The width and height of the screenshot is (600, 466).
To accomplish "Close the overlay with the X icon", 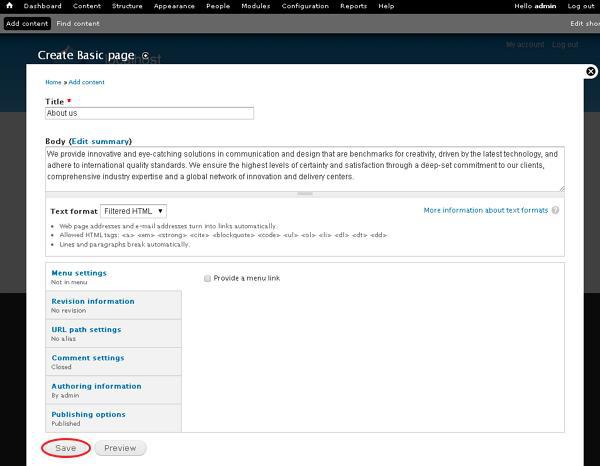I will coord(589,72).
